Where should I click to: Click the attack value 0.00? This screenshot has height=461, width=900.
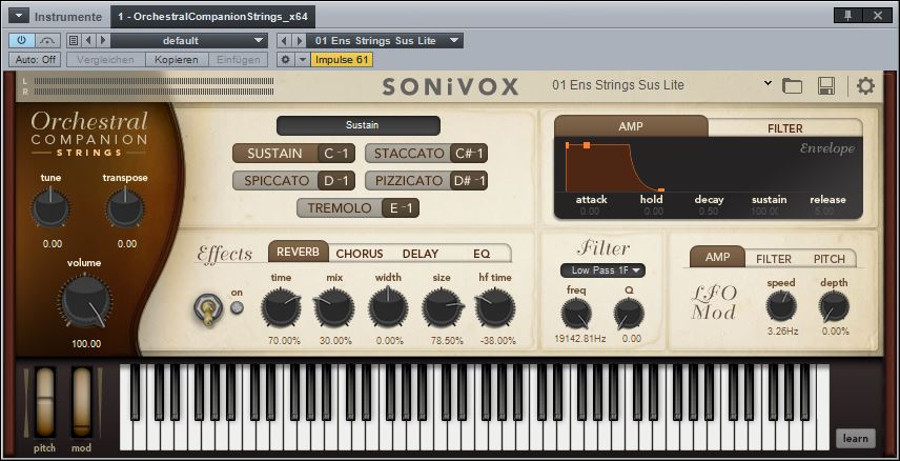589,211
